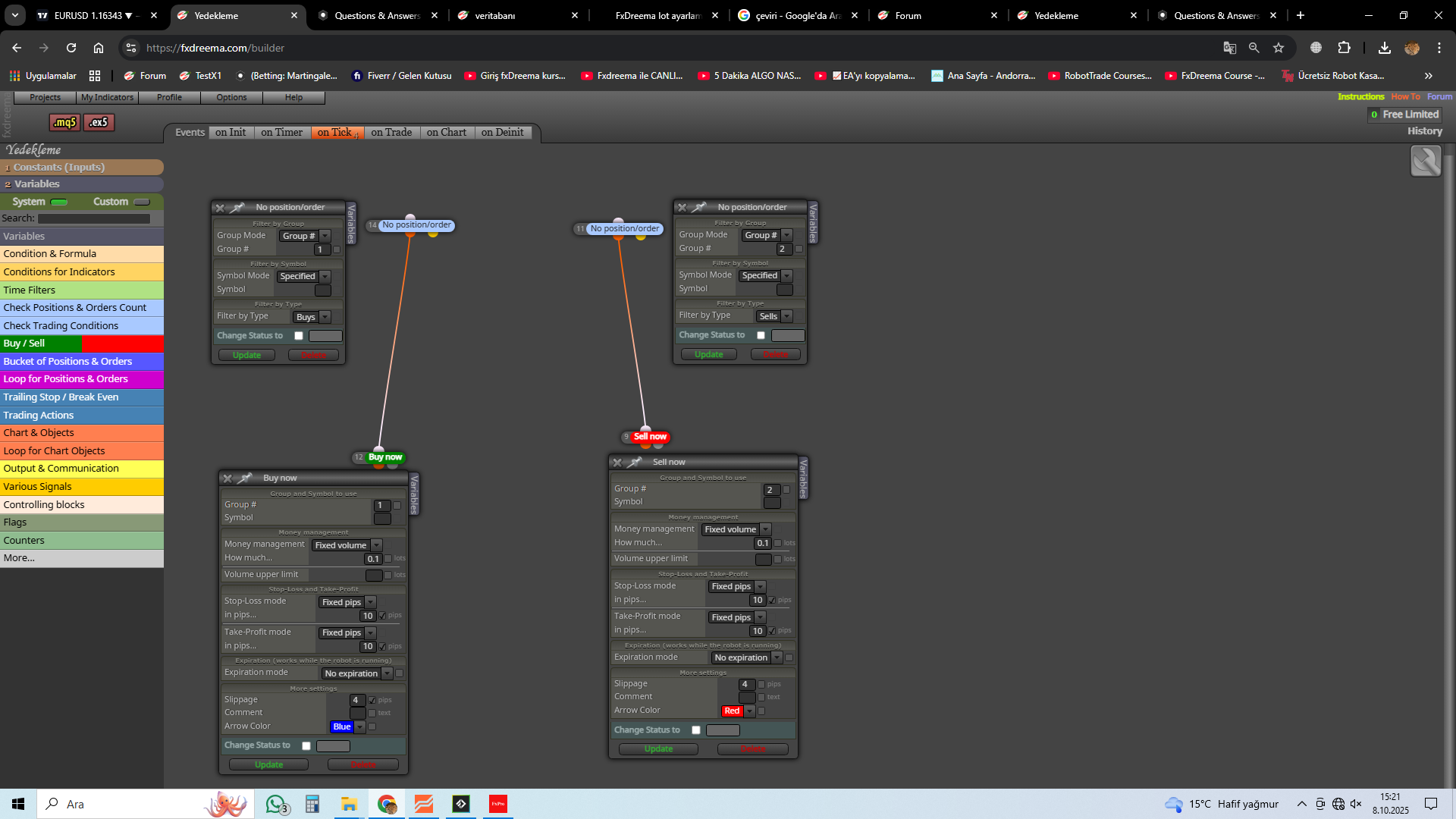Open the Forum link at top right
Screen dimensions: 1456x819
[x=1439, y=97]
